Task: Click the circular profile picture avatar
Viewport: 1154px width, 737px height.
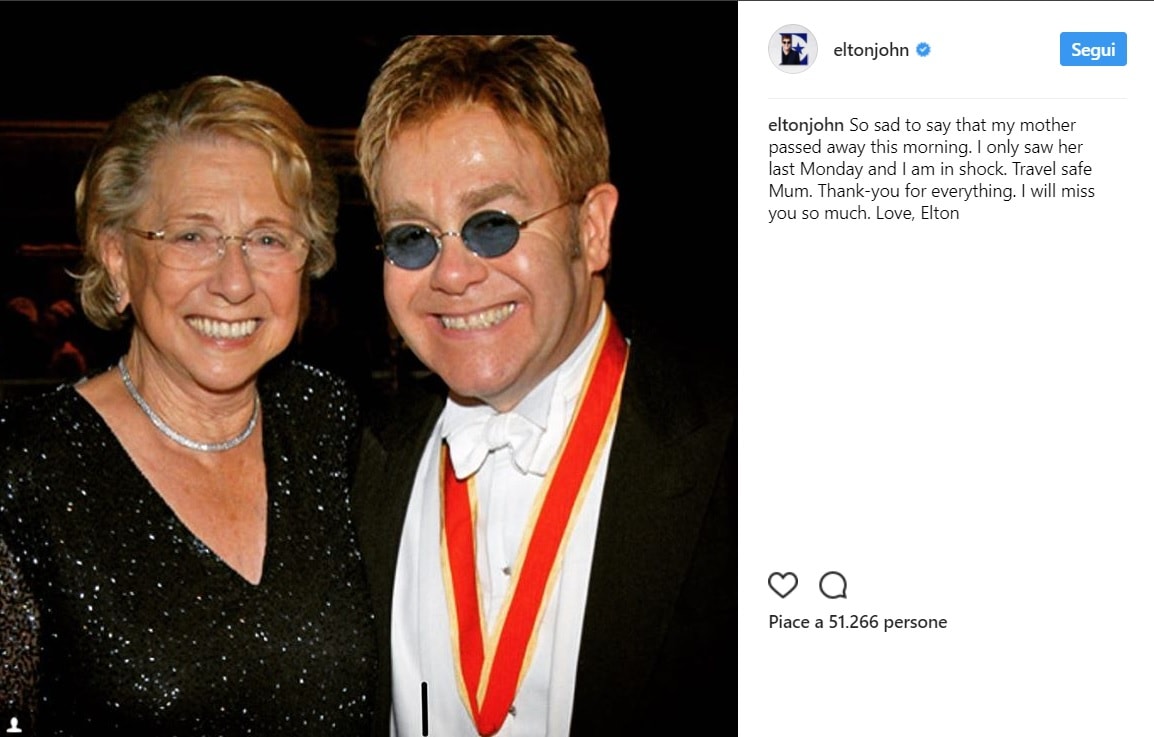Action: coord(792,49)
